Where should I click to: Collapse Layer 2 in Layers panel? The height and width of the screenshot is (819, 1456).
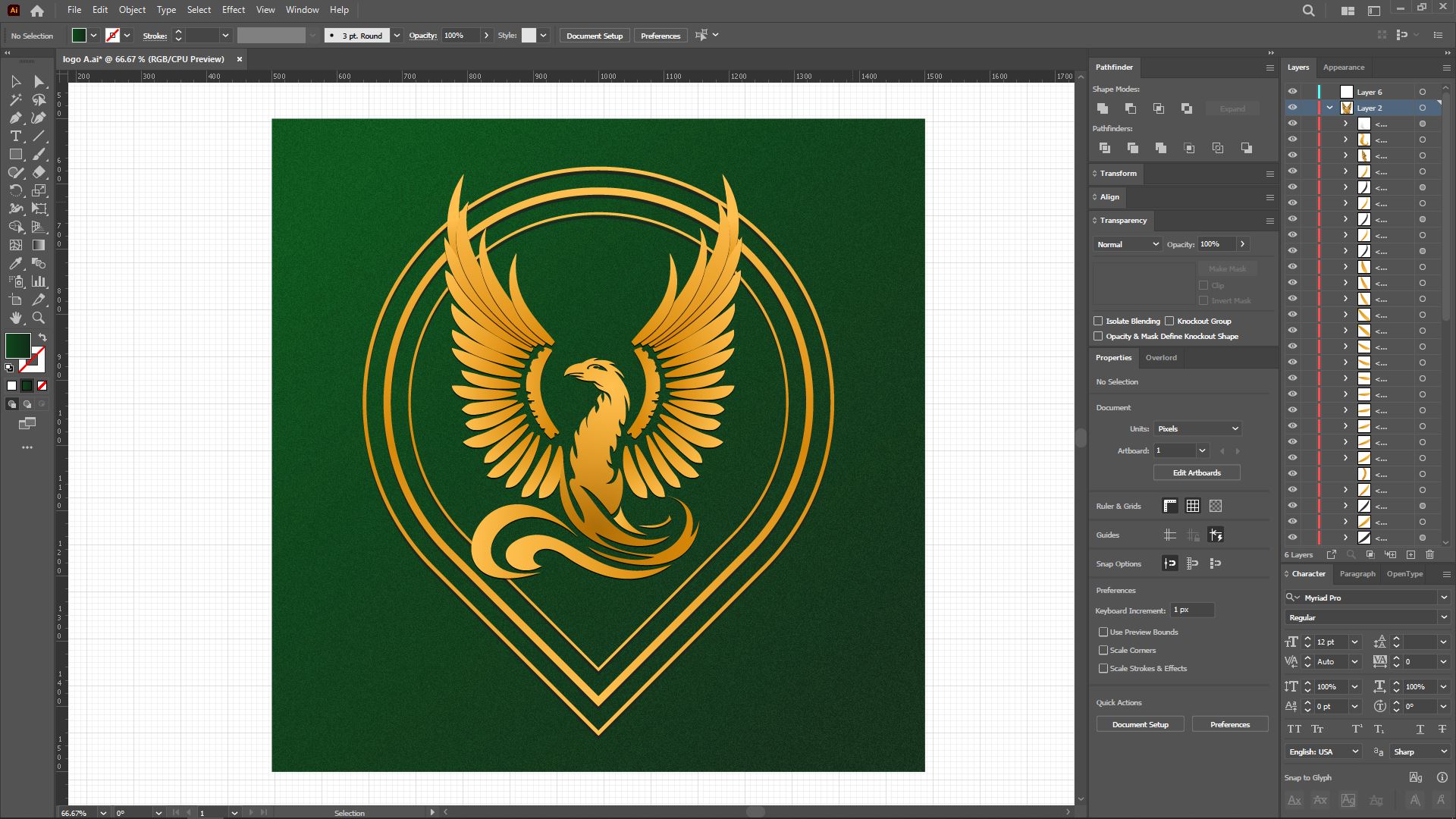pyautogui.click(x=1329, y=108)
